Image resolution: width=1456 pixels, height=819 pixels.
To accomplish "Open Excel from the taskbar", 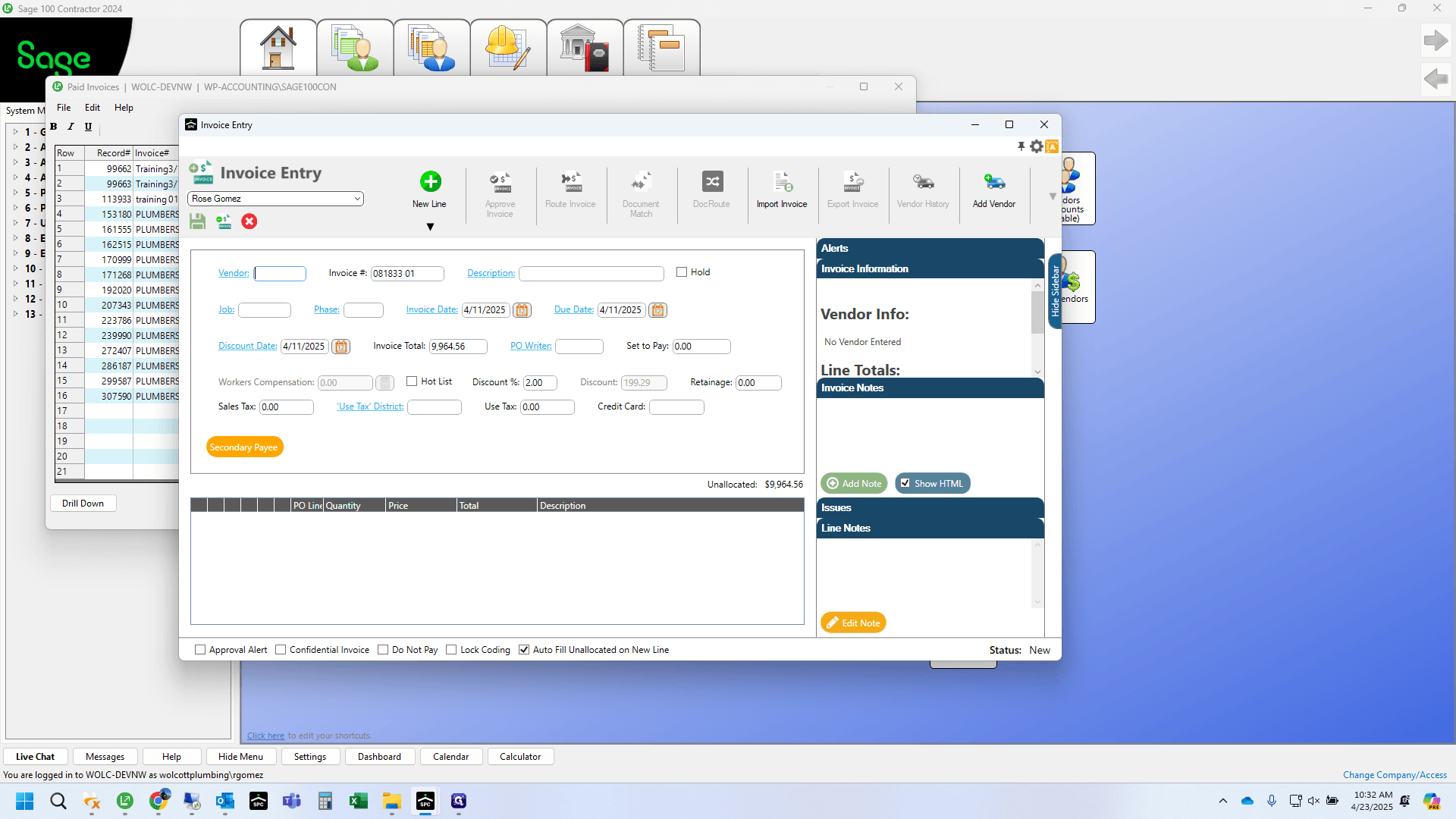I will (x=359, y=801).
